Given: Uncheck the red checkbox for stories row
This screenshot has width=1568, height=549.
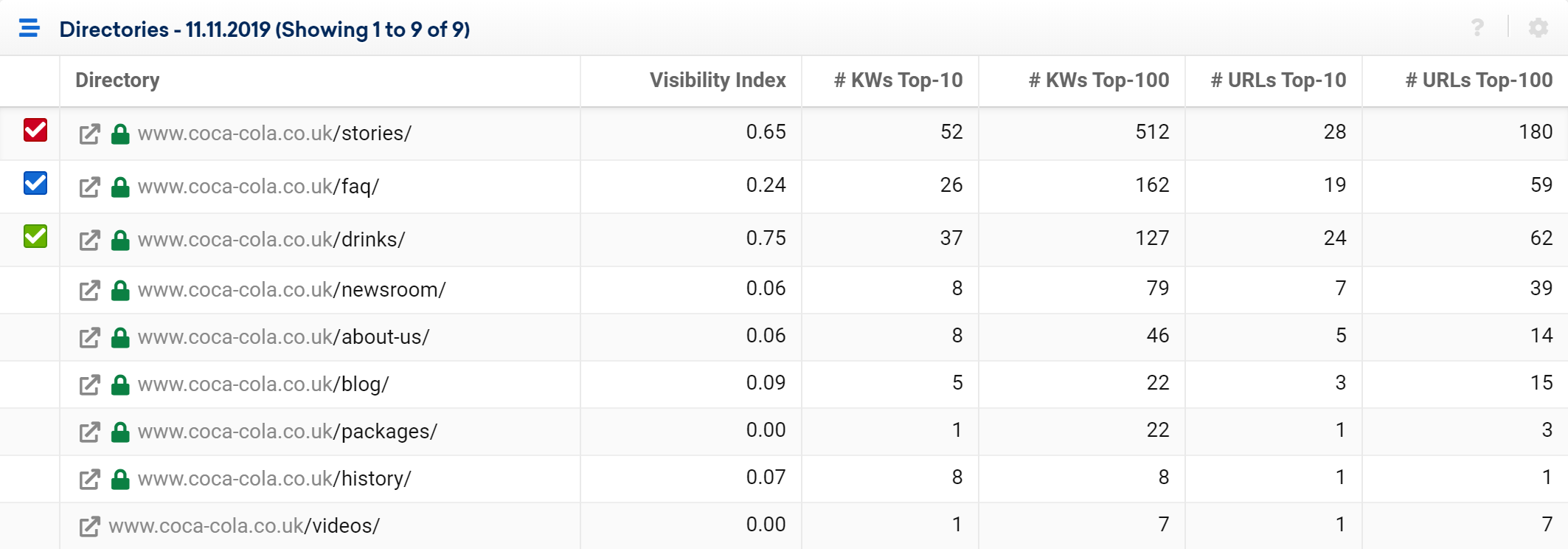Looking at the screenshot, I should click(x=35, y=130).
